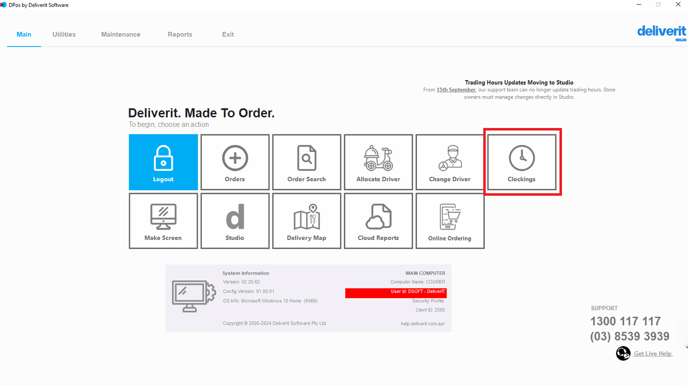The width and height of the screenshot is (688, 386).
Task: Click the 15th September underlined link
Action: pyautogui.click(x=456, y=89)
